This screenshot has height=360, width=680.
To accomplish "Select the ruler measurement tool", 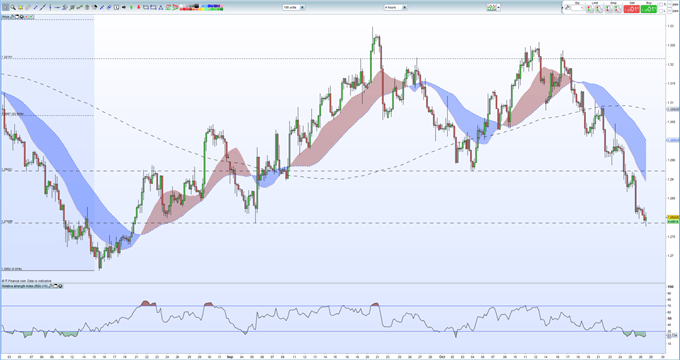I will (28, 7).
